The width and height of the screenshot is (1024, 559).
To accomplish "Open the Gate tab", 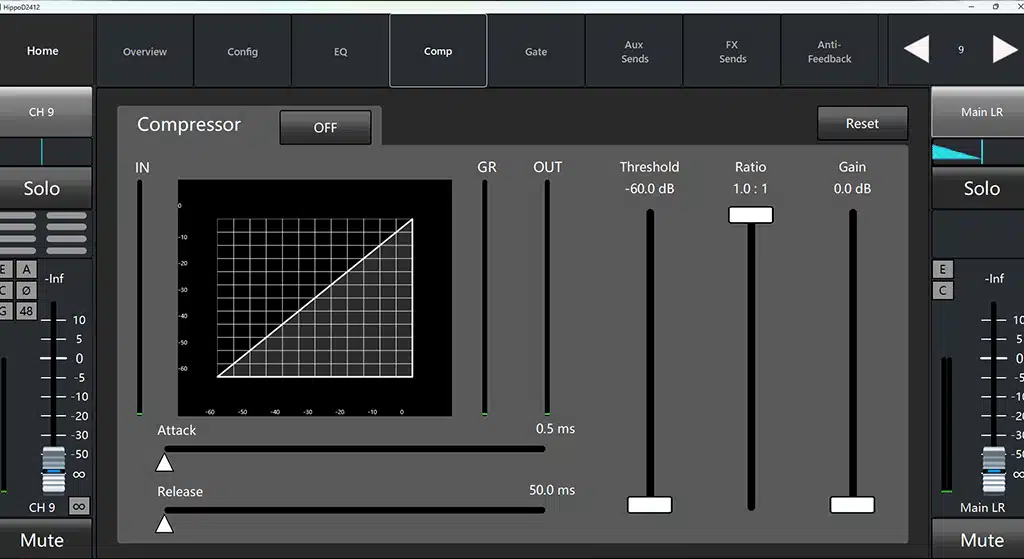I will pos(536,51).
